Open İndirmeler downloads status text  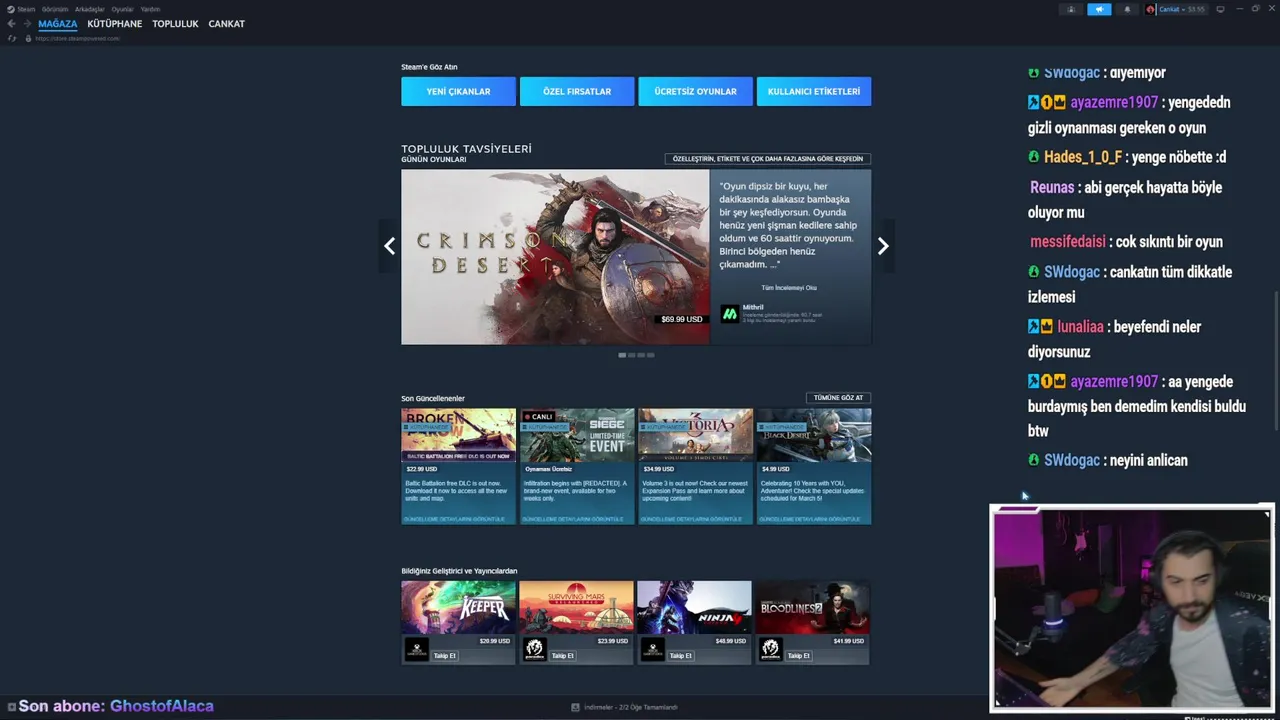[x=631, y=707]
